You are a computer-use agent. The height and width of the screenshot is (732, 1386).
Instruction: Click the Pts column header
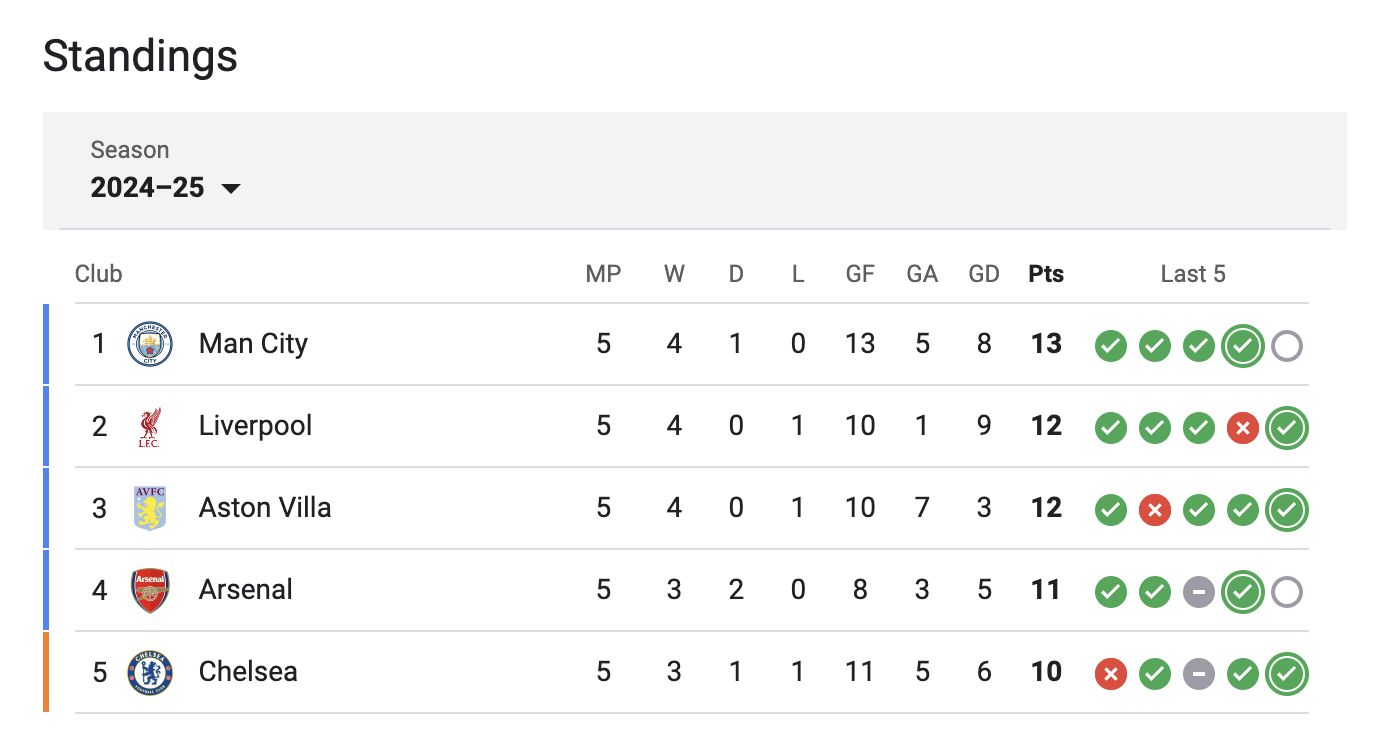tap(1046, 274)
